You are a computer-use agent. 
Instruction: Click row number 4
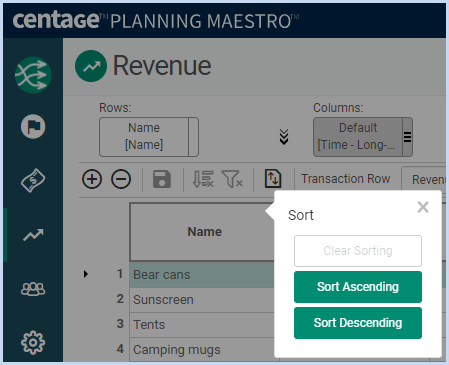tap(120, 349)
